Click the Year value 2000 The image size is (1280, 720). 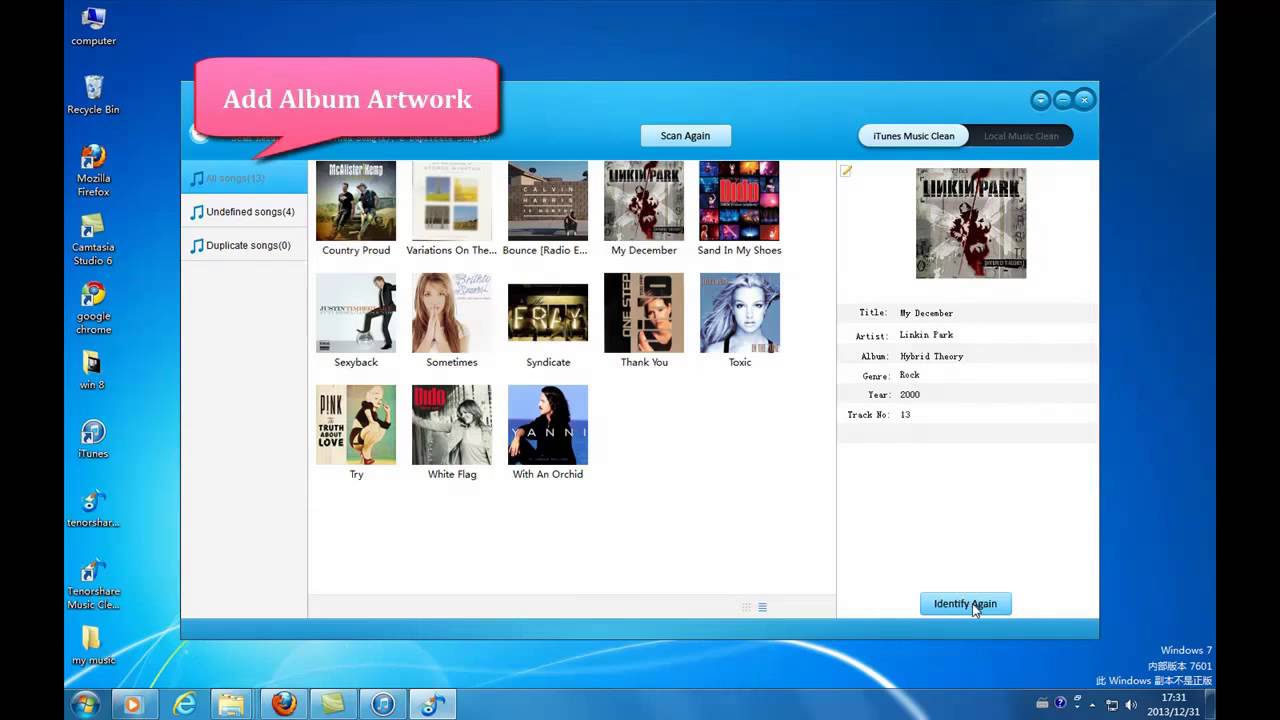click(x=909, y=395)
